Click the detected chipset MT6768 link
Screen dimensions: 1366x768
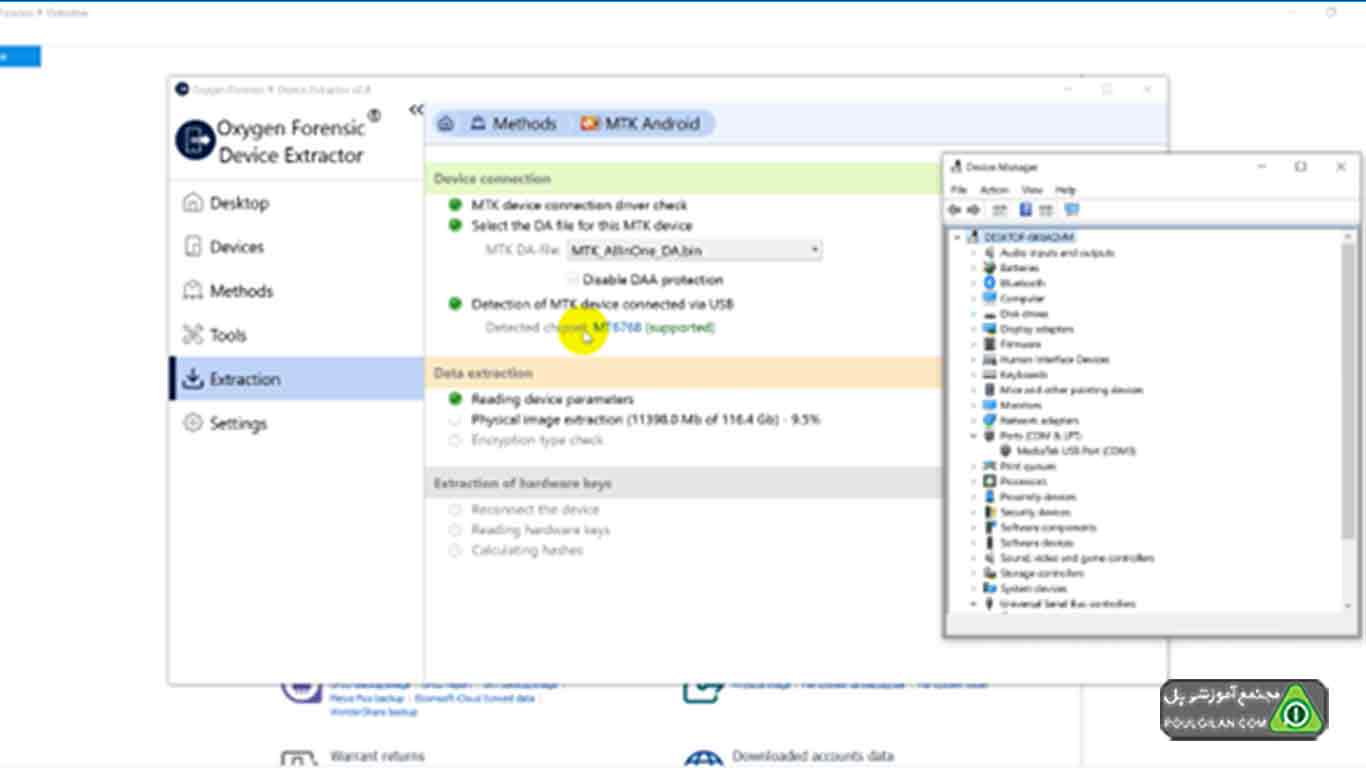(x=617, y=328)
